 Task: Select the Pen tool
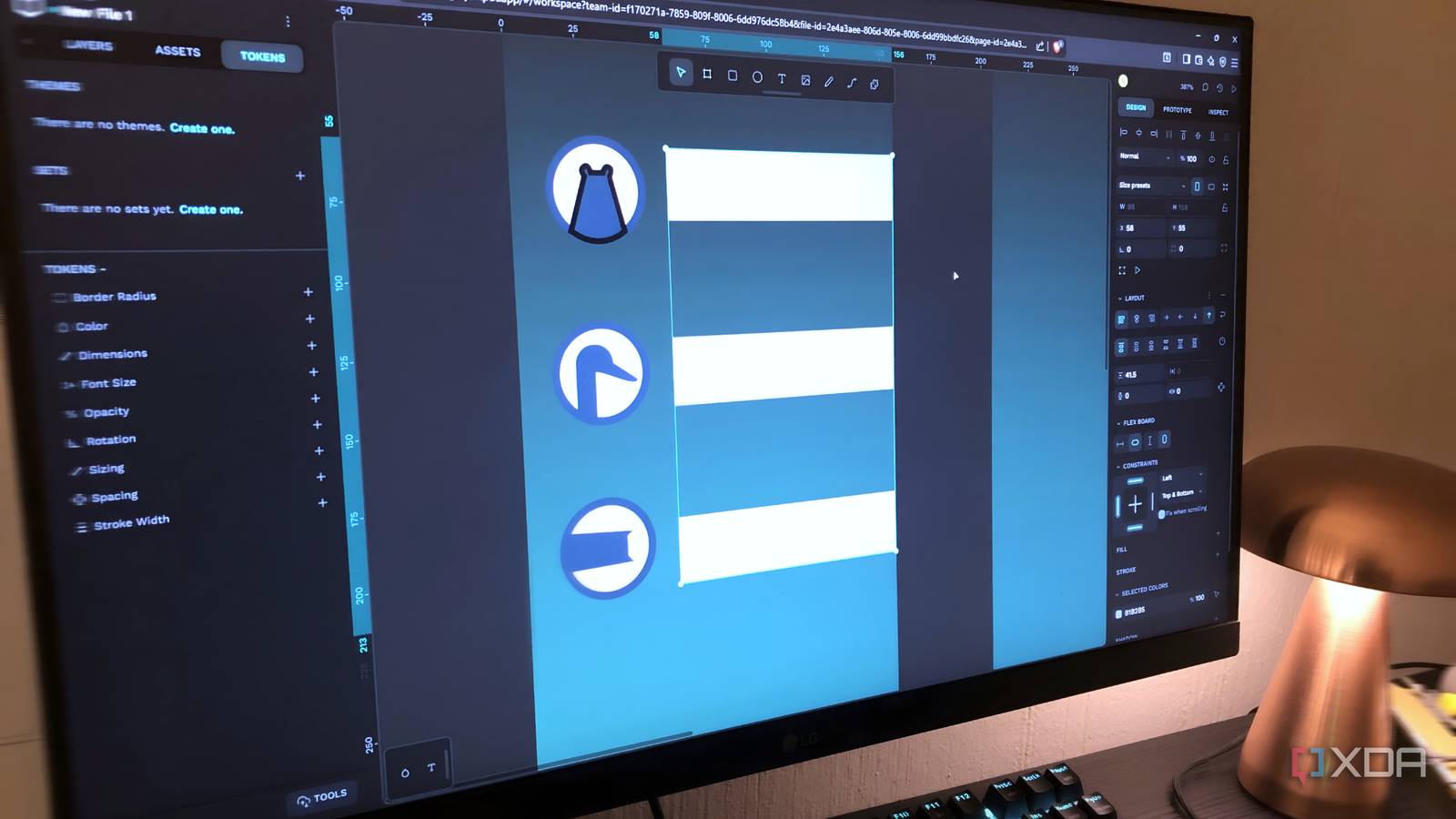tap(829, 81)
